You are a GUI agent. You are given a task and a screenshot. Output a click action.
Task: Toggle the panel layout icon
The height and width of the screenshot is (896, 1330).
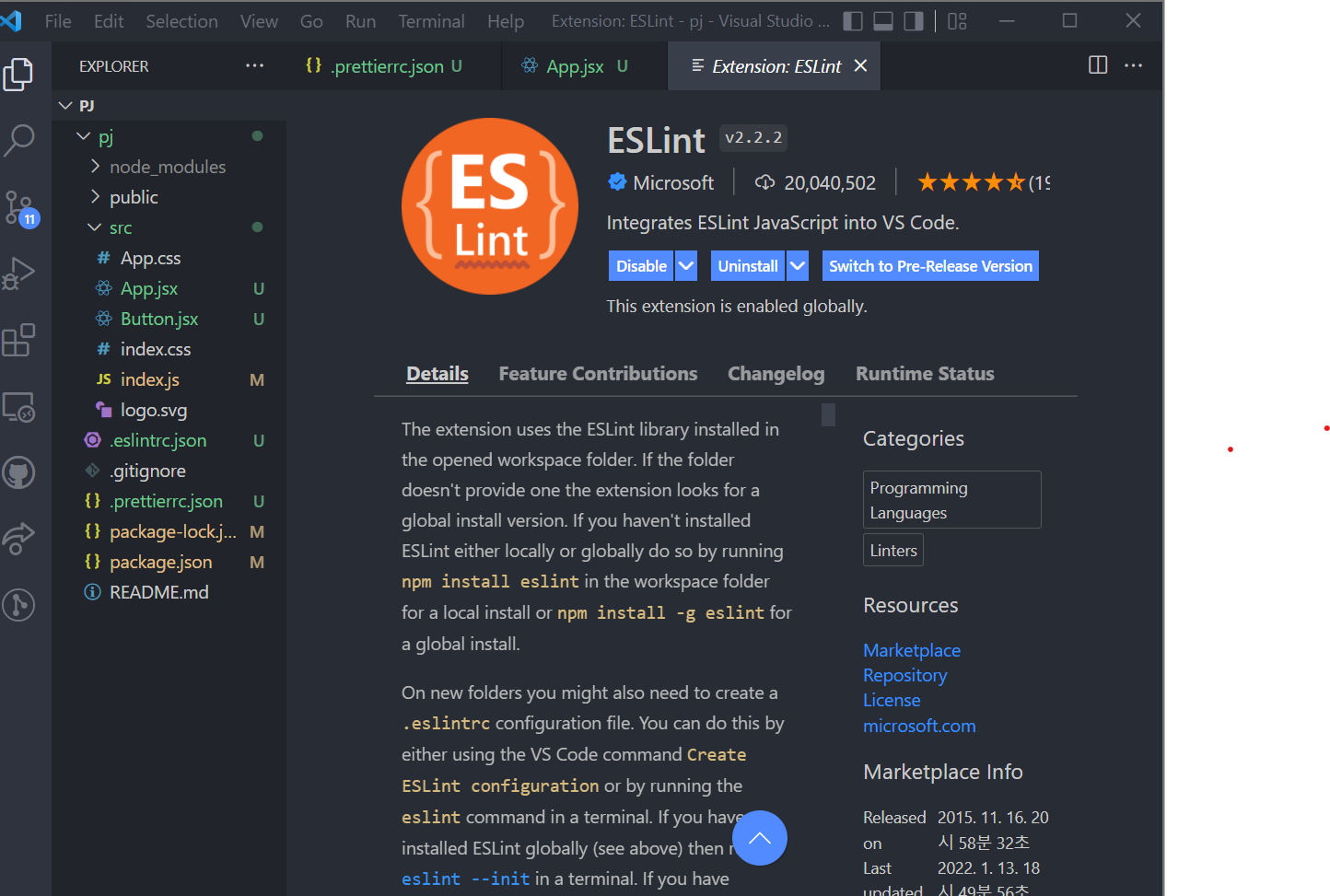(883, 21)
